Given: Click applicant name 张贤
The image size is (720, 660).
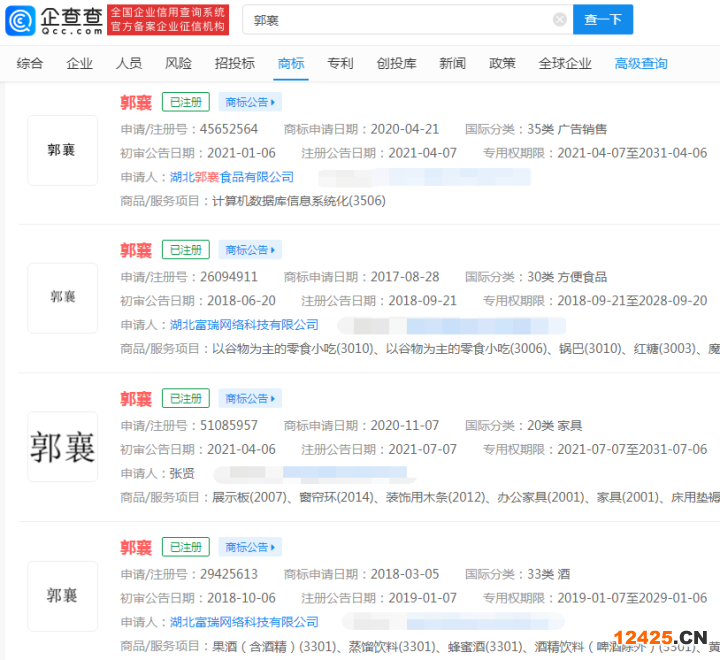Looking at the screenshot, I should point(182,473).
